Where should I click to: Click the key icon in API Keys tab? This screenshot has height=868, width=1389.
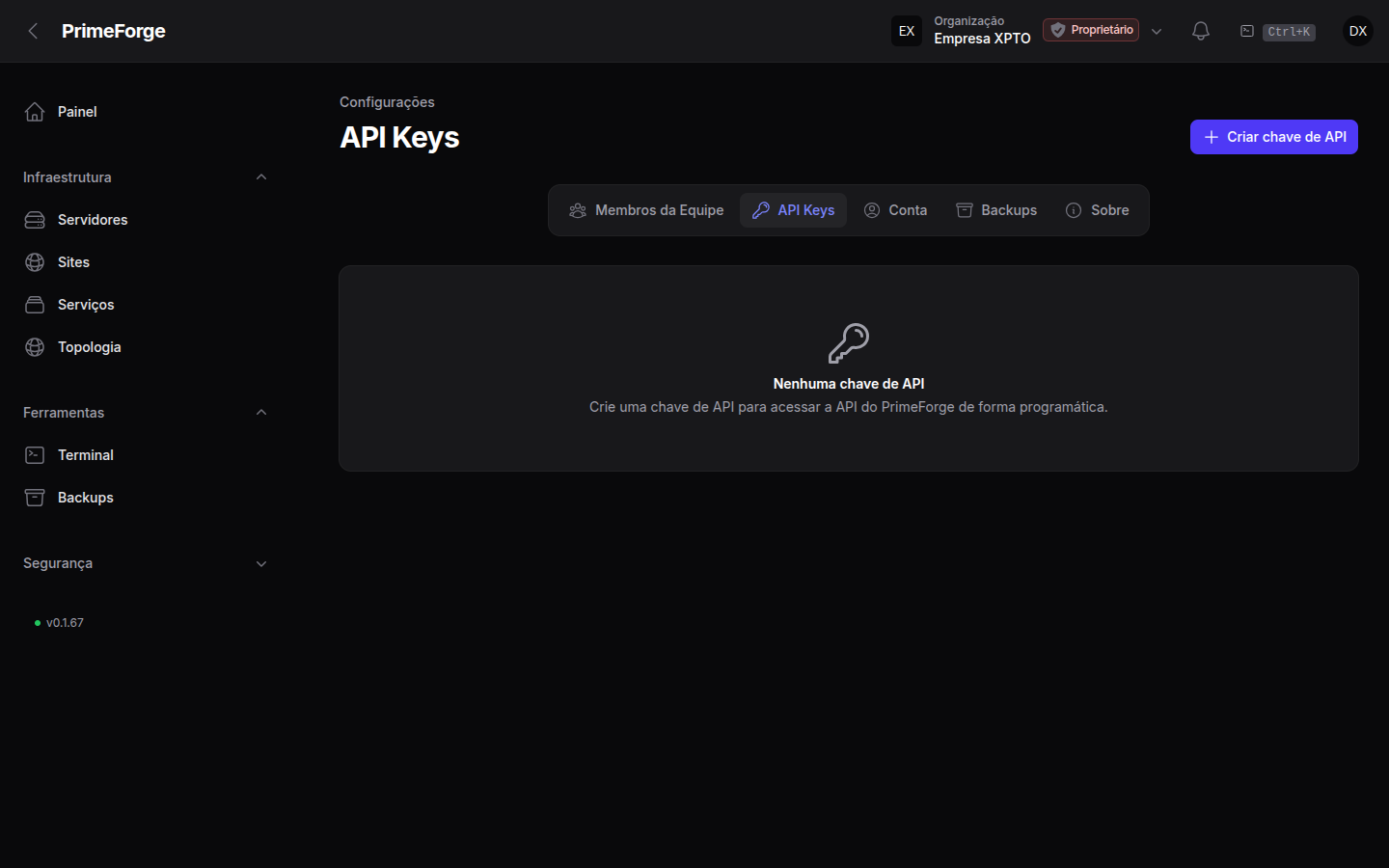click(761, 210)
